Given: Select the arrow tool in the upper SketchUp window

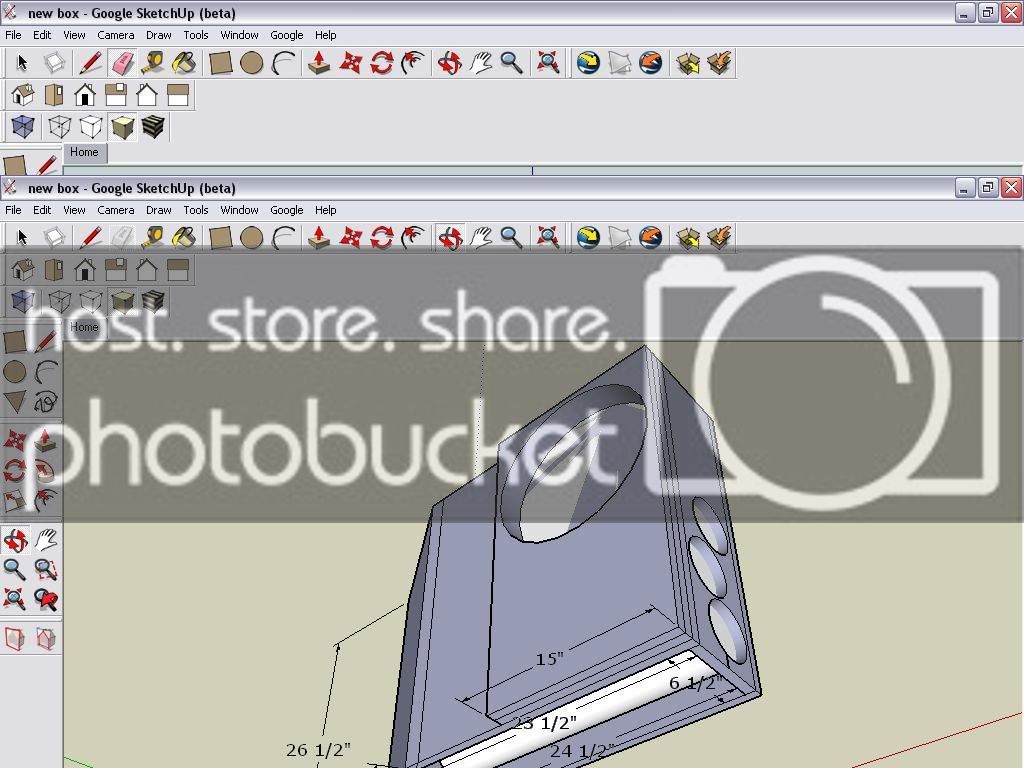Looking at the screenshot, I should [x=22, y=63].
